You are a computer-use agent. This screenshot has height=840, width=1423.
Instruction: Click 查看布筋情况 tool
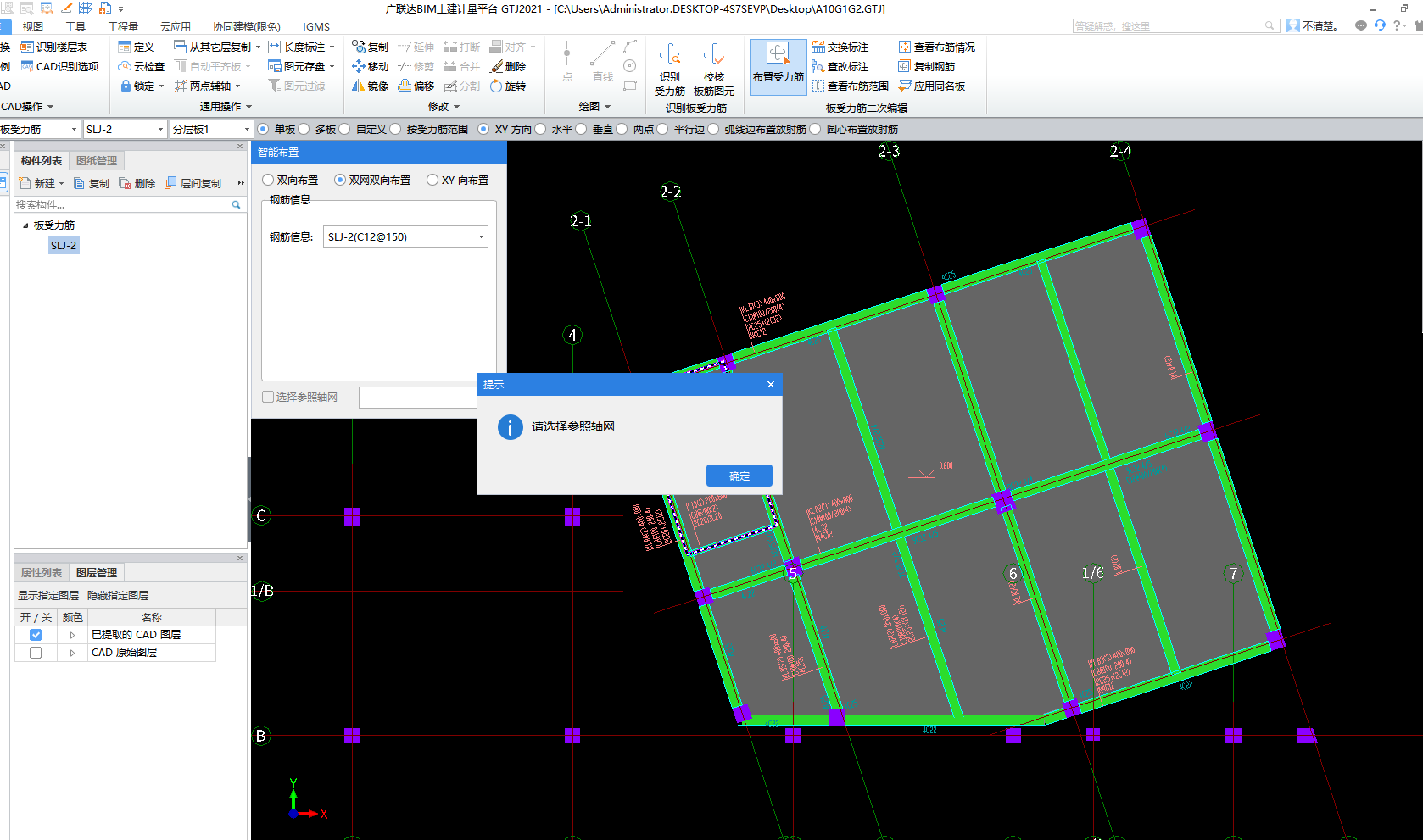936,47
